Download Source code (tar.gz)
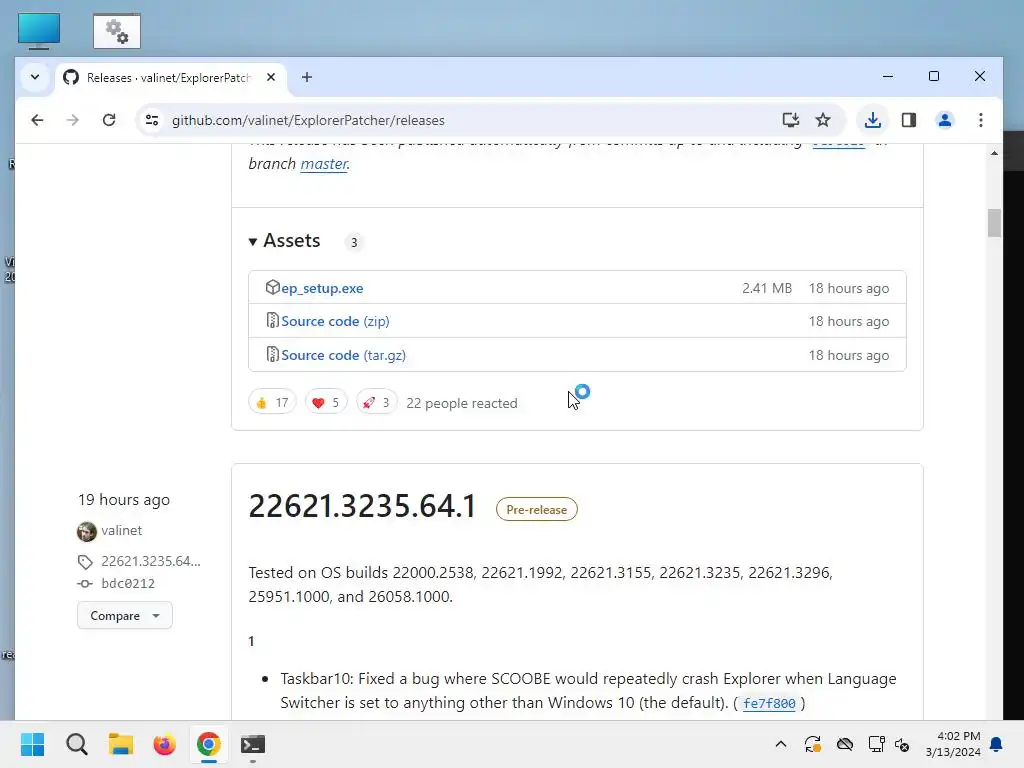The height and width of the screenshot is (768, 1024). point(344,355)
